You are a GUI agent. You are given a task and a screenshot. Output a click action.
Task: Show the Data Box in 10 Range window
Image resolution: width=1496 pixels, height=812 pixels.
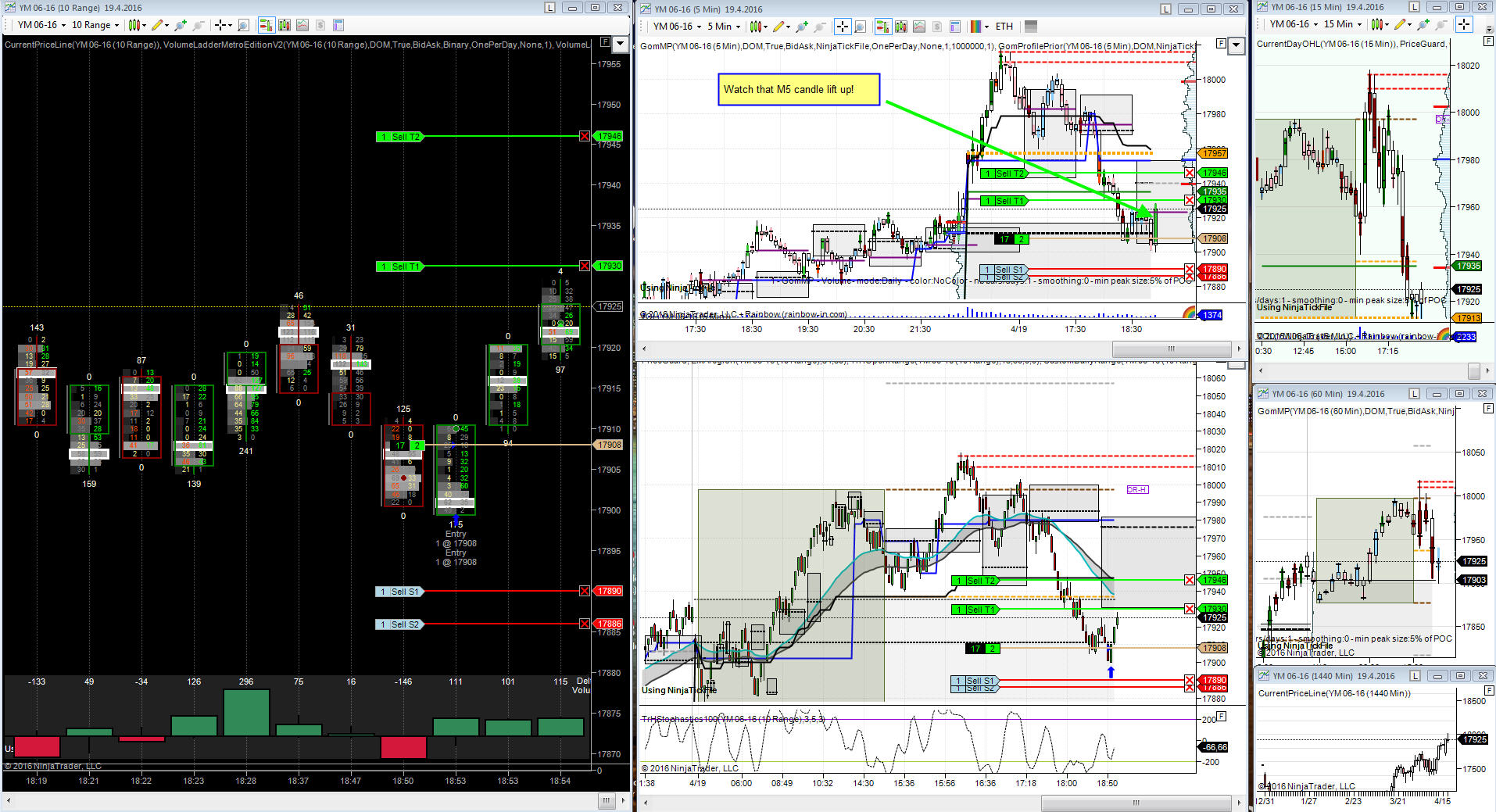pos(243,25)
